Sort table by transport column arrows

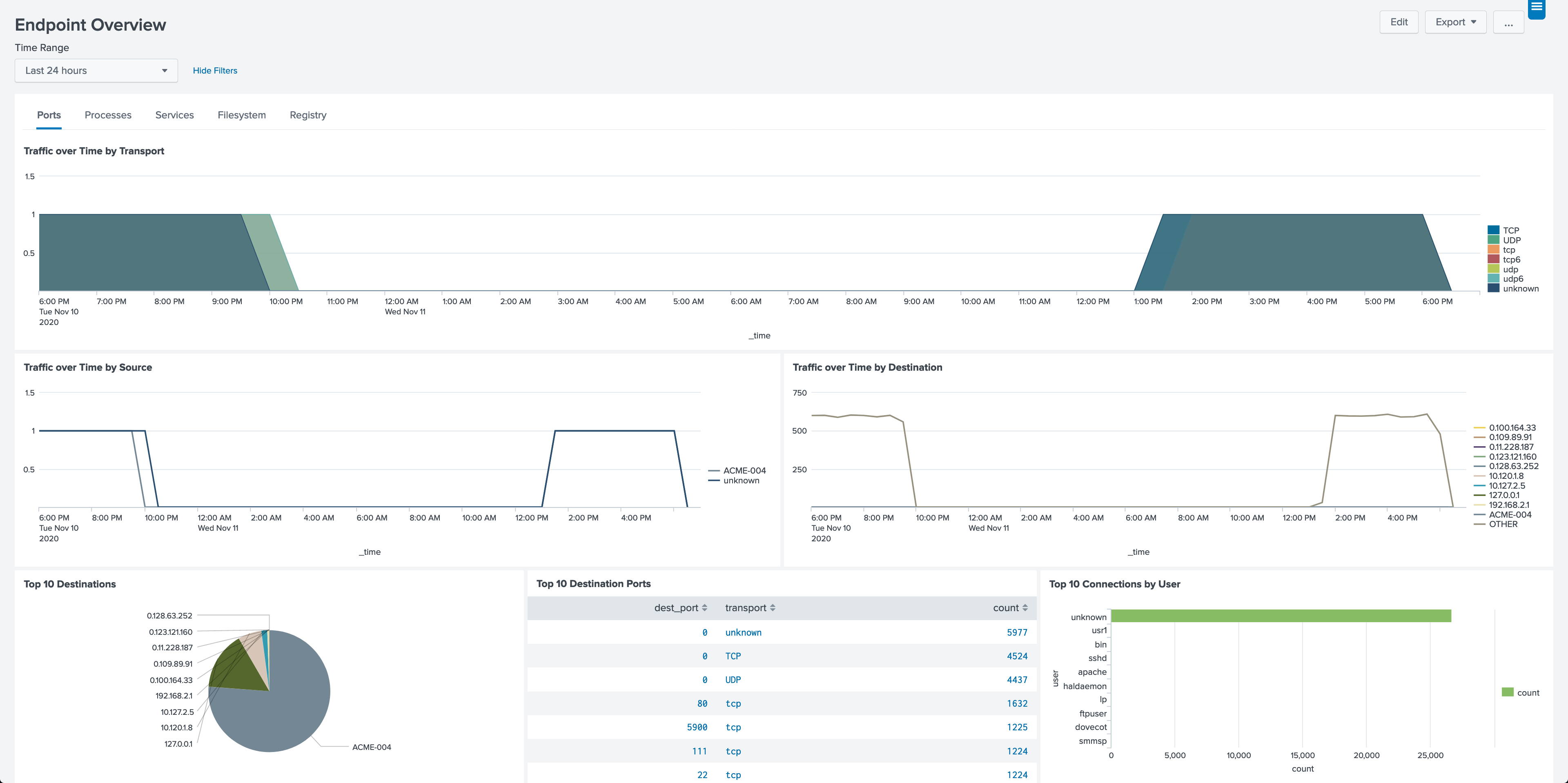click(x=773, y=608)
